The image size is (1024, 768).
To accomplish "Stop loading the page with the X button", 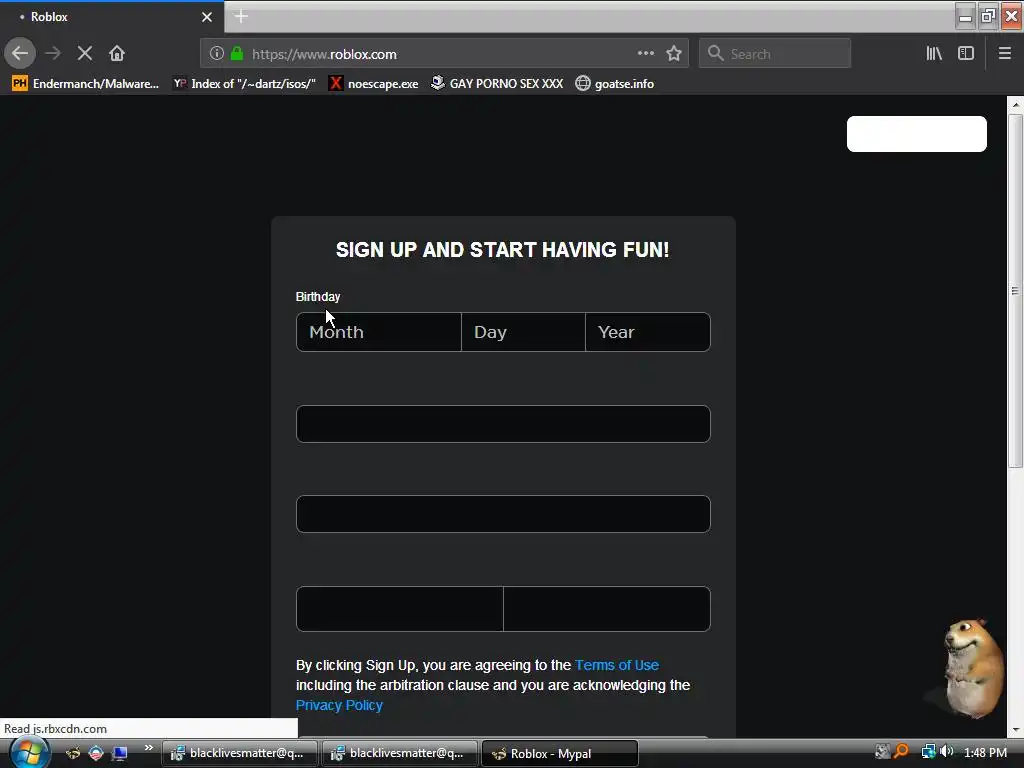I will click(x=85, y=54).
